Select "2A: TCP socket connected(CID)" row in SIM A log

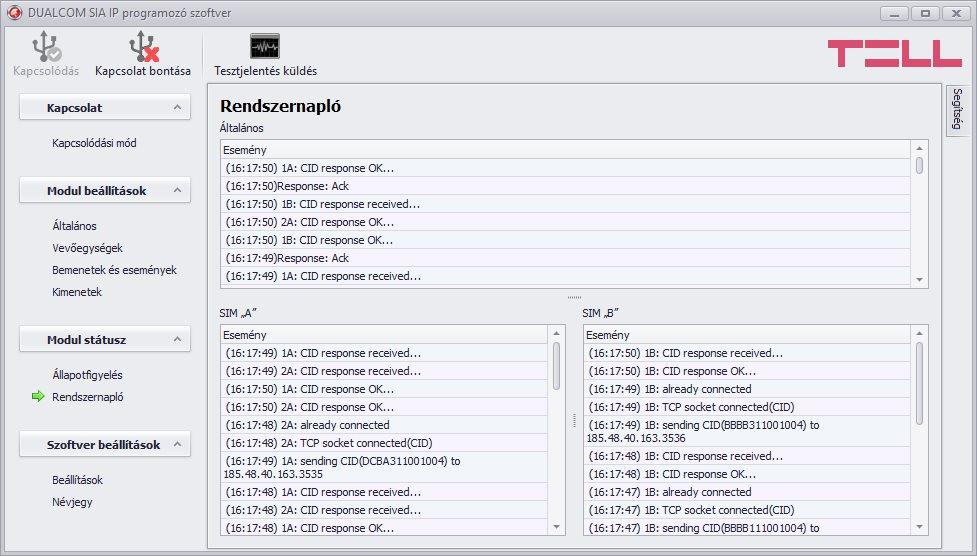click(384, 443)
